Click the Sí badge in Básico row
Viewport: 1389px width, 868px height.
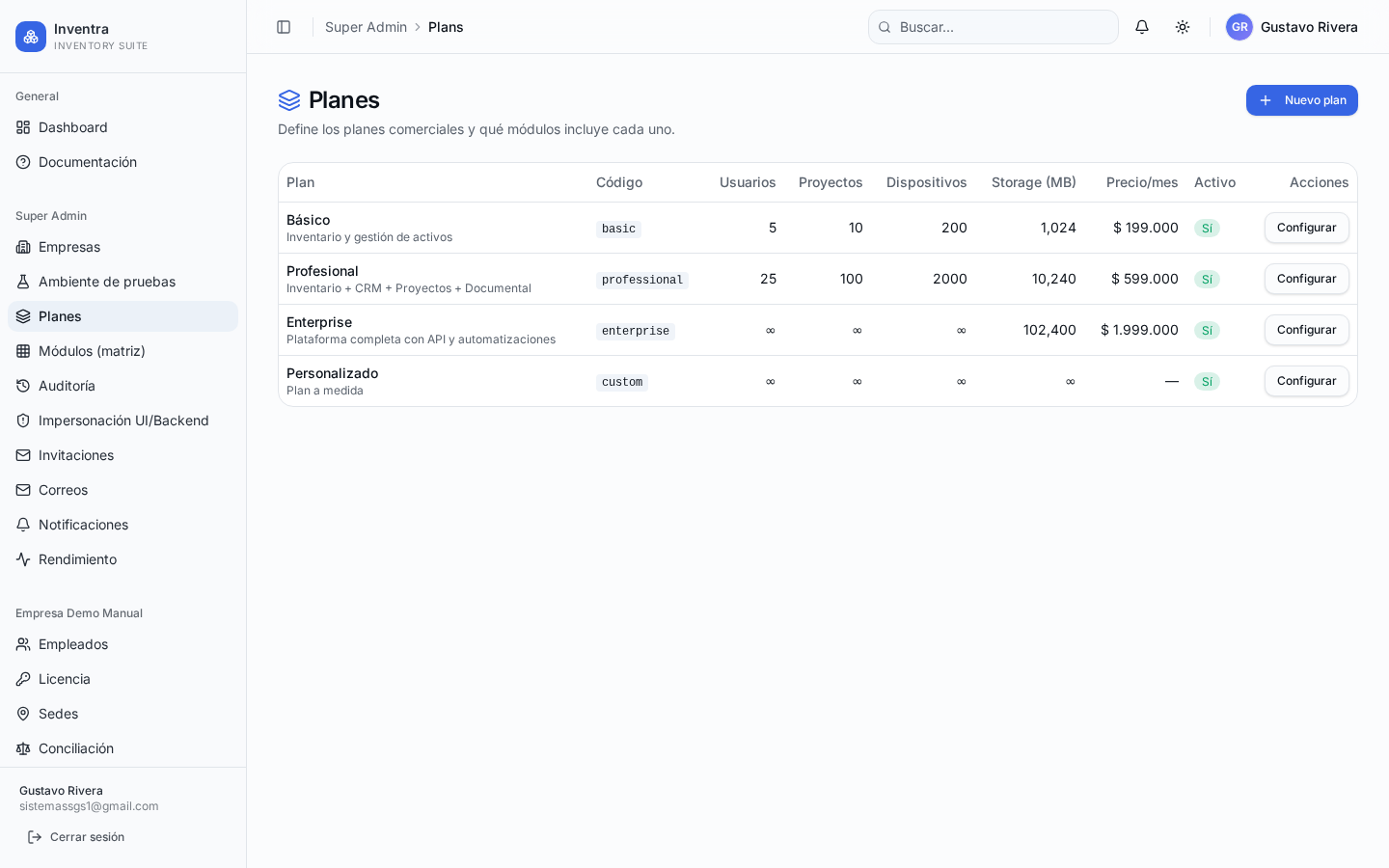(1207, 229)
